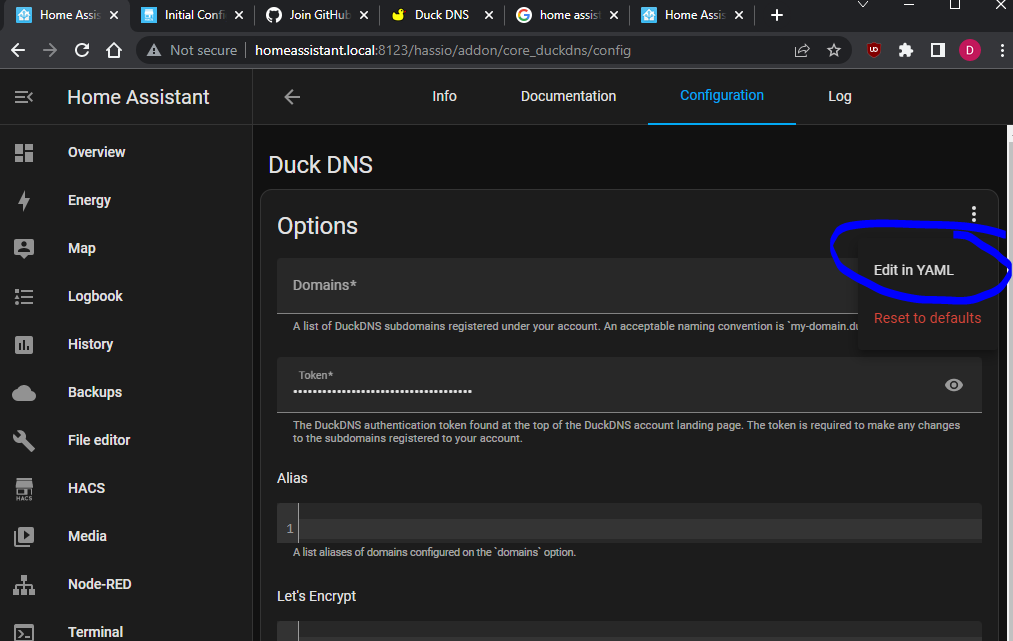Select the Configuration tab

click(722, 96)
